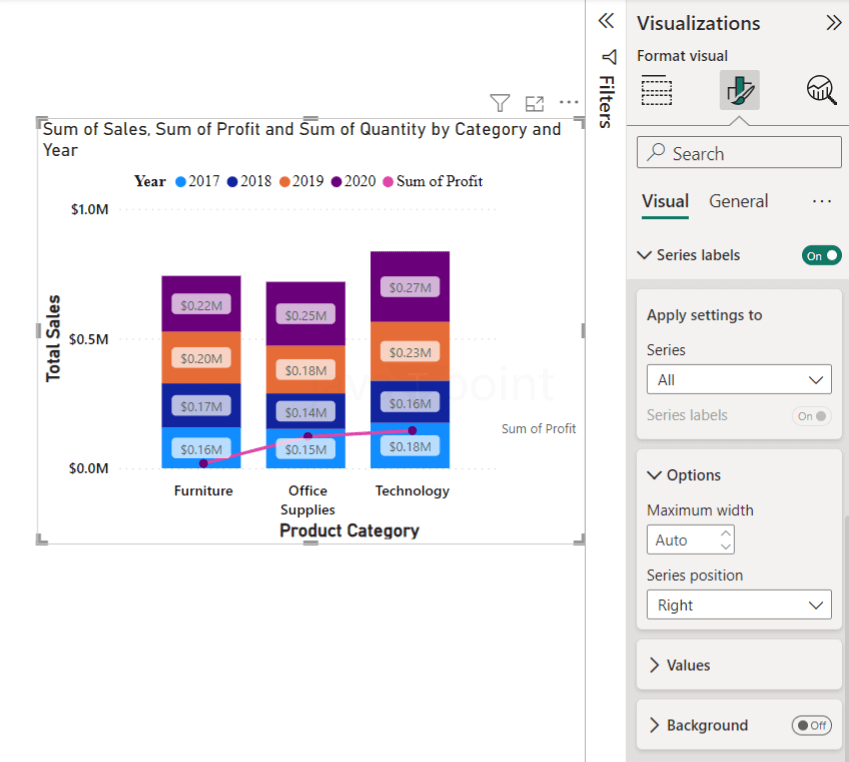This screenshot has height=762, width=849.
Task: Click the $0.23M data label
Action: (410, 353)
